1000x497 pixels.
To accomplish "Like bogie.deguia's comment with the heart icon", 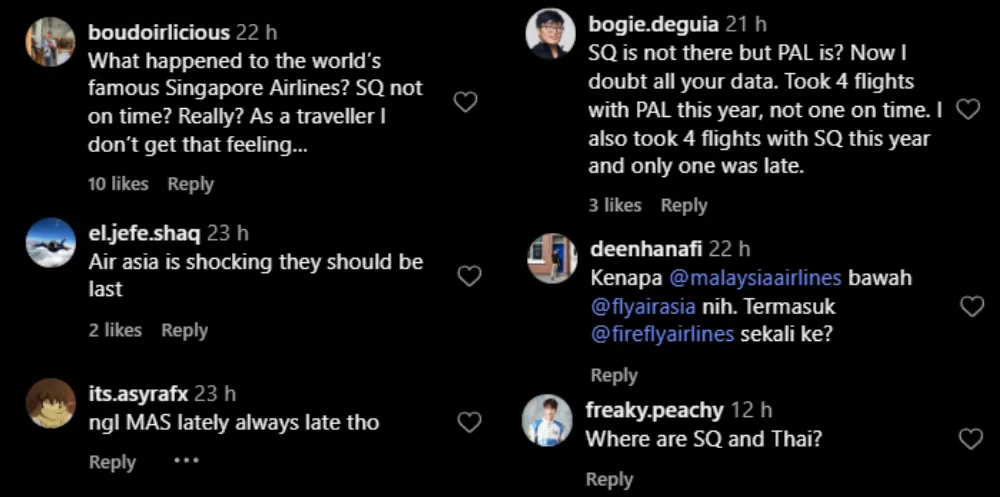I will [x=967, y=110].
